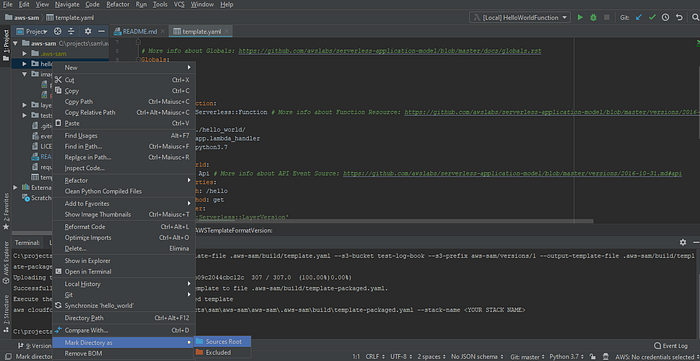
Task: Open the VCS menu
Action: point(179,4)
